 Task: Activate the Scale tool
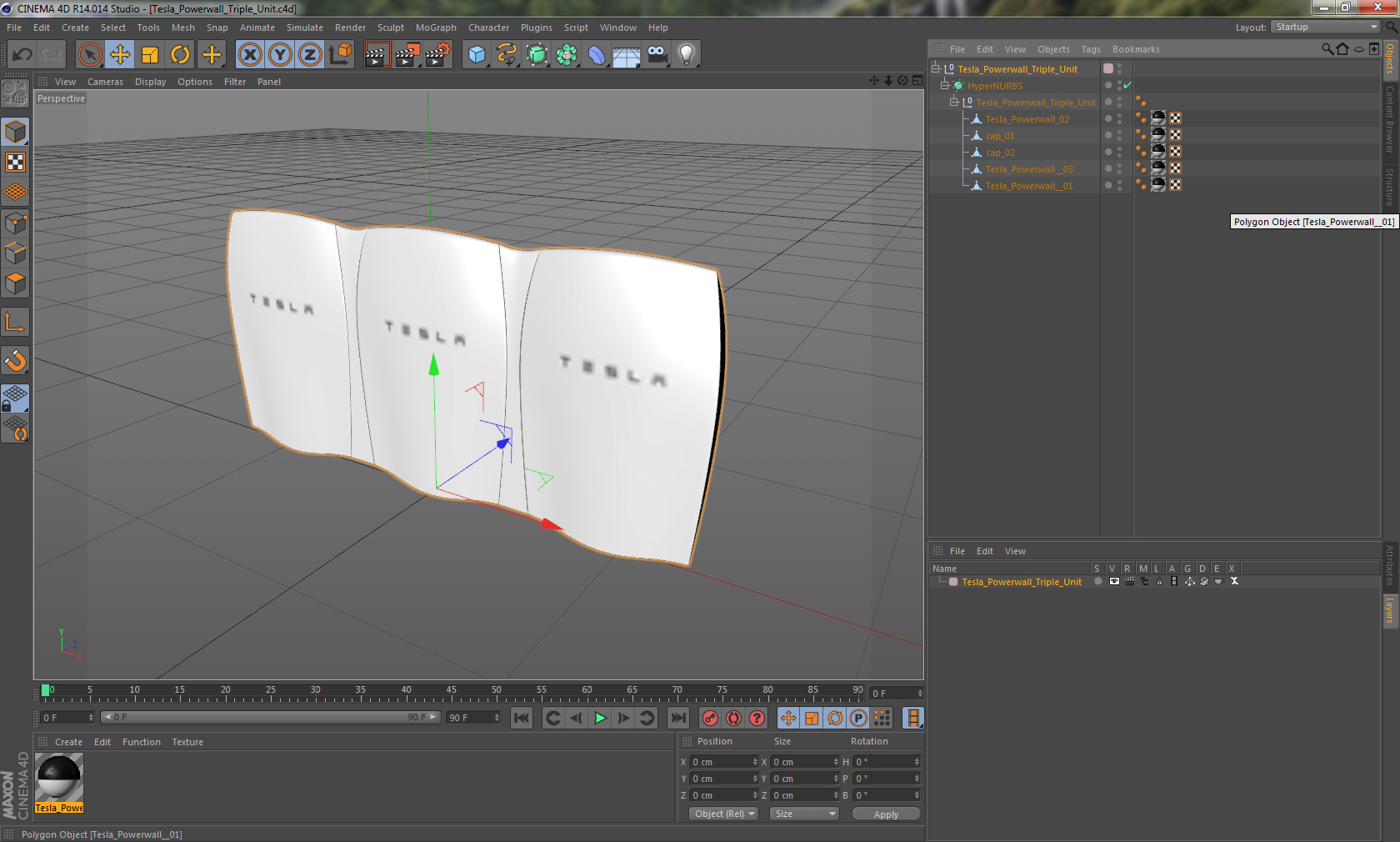pyautogui.click(x=150, y=55)
